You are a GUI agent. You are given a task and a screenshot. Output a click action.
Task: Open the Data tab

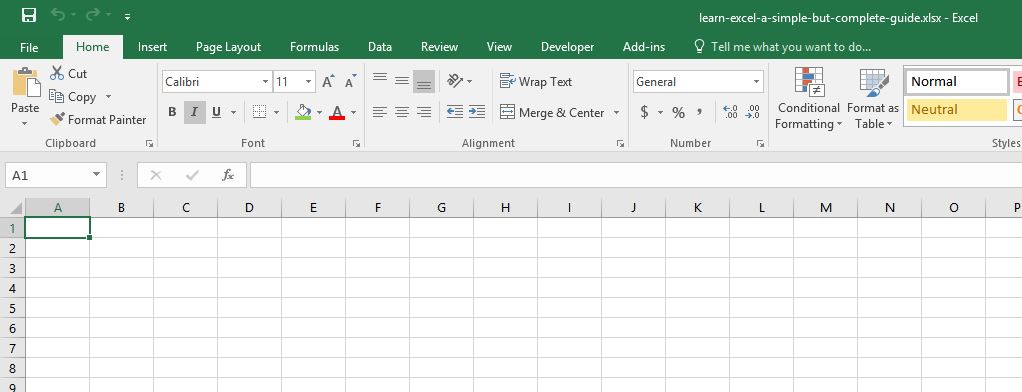pos(380,47)
